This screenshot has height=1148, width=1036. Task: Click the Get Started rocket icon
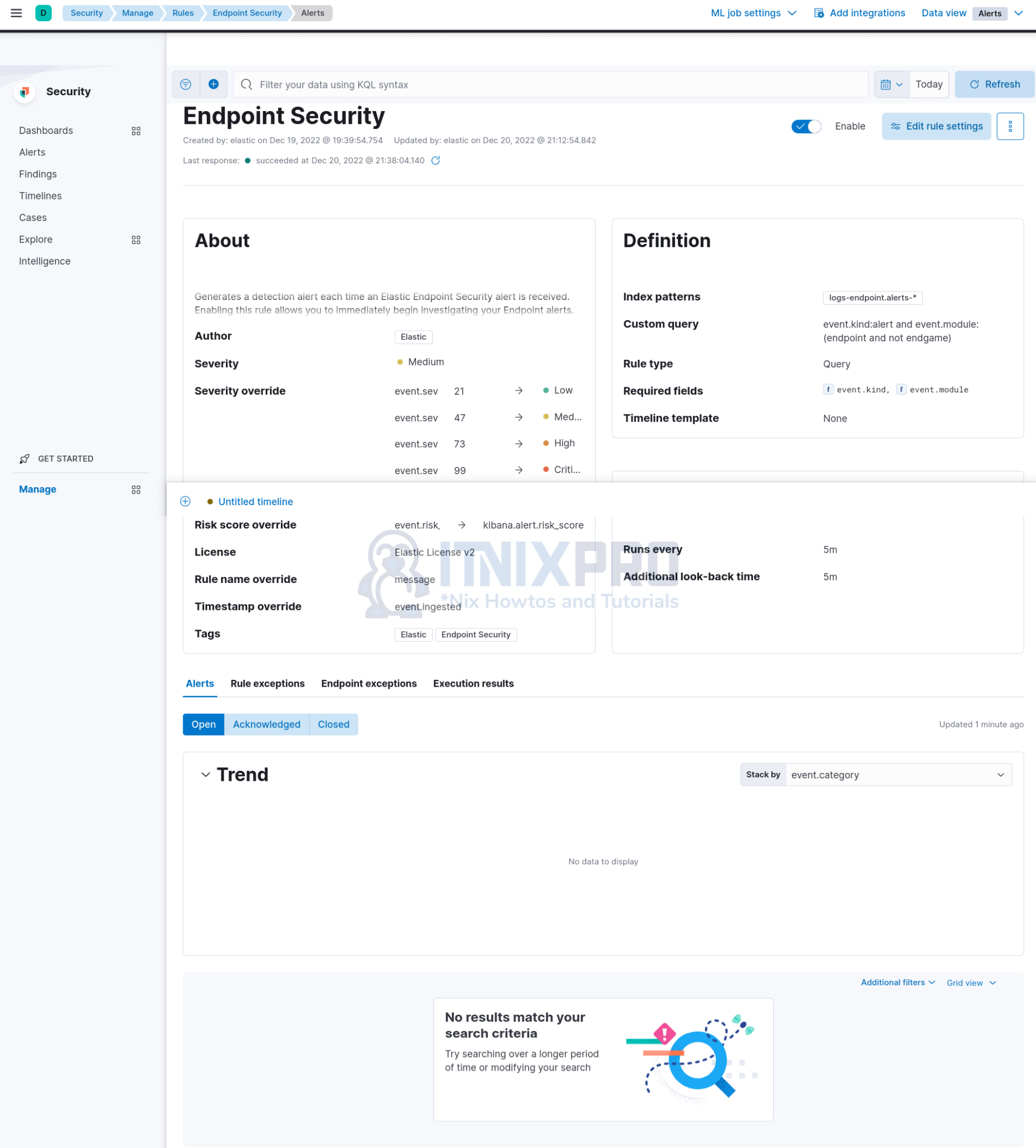click(x=24, y=459)
